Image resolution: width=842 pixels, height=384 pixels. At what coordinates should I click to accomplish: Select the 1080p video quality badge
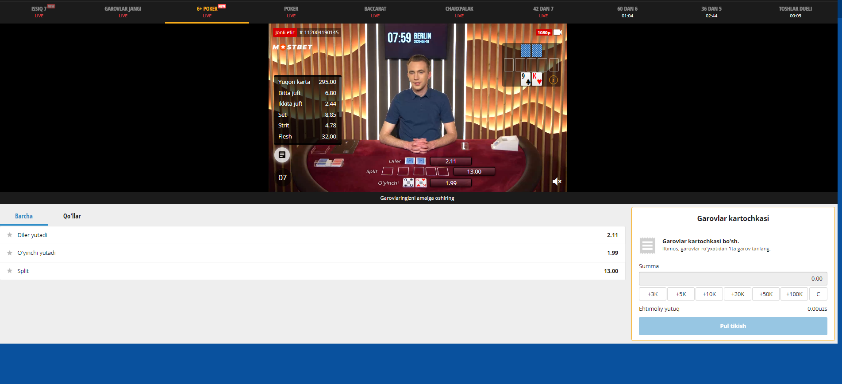(543, 32)
